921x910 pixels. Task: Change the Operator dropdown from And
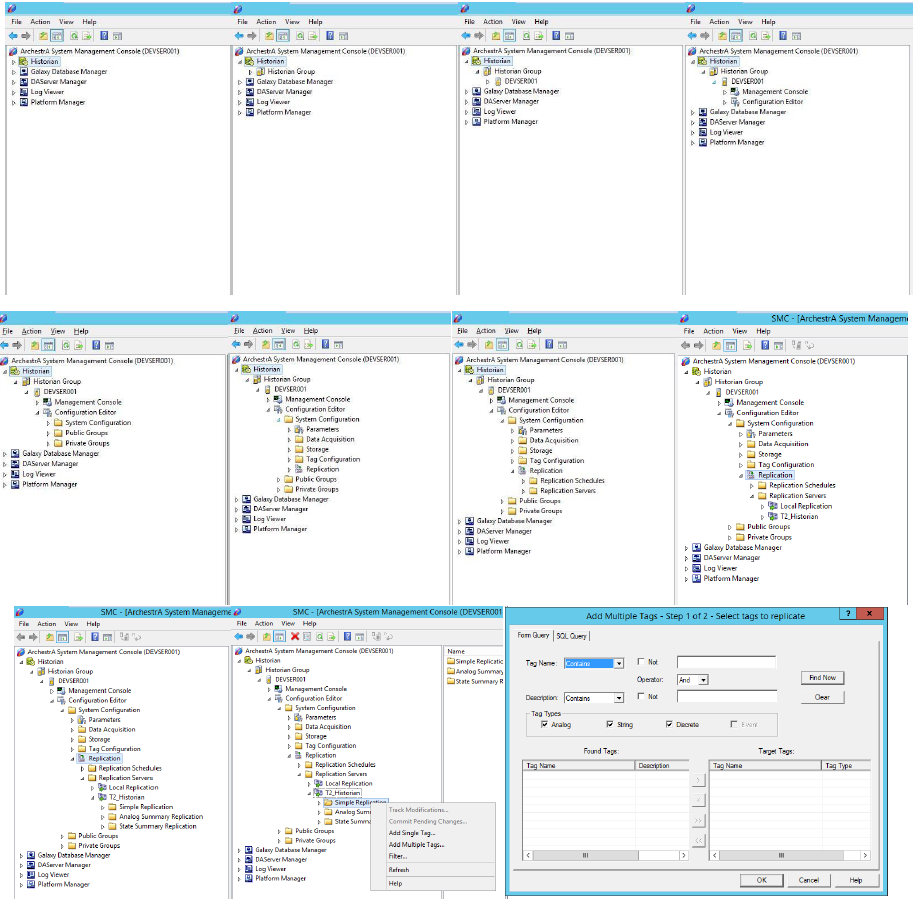(x=702, y=681)
